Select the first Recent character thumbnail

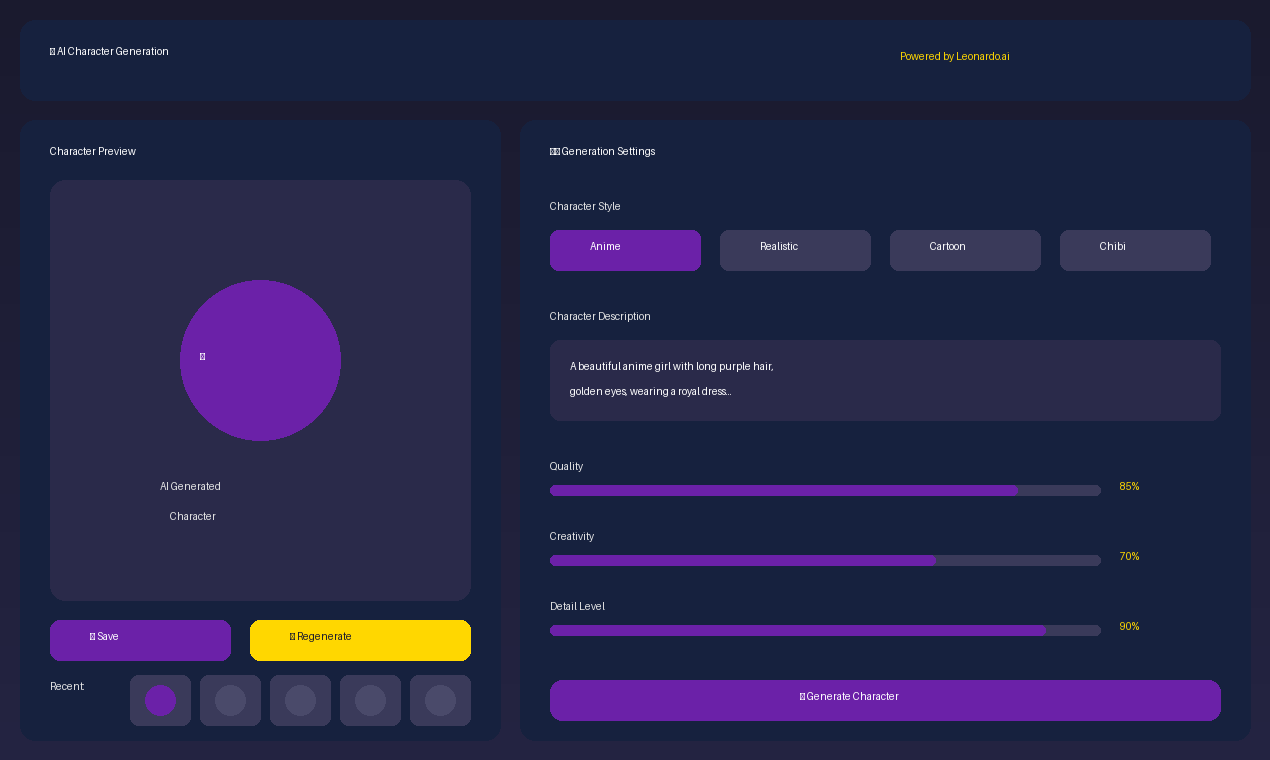click(x=160, y=700)
